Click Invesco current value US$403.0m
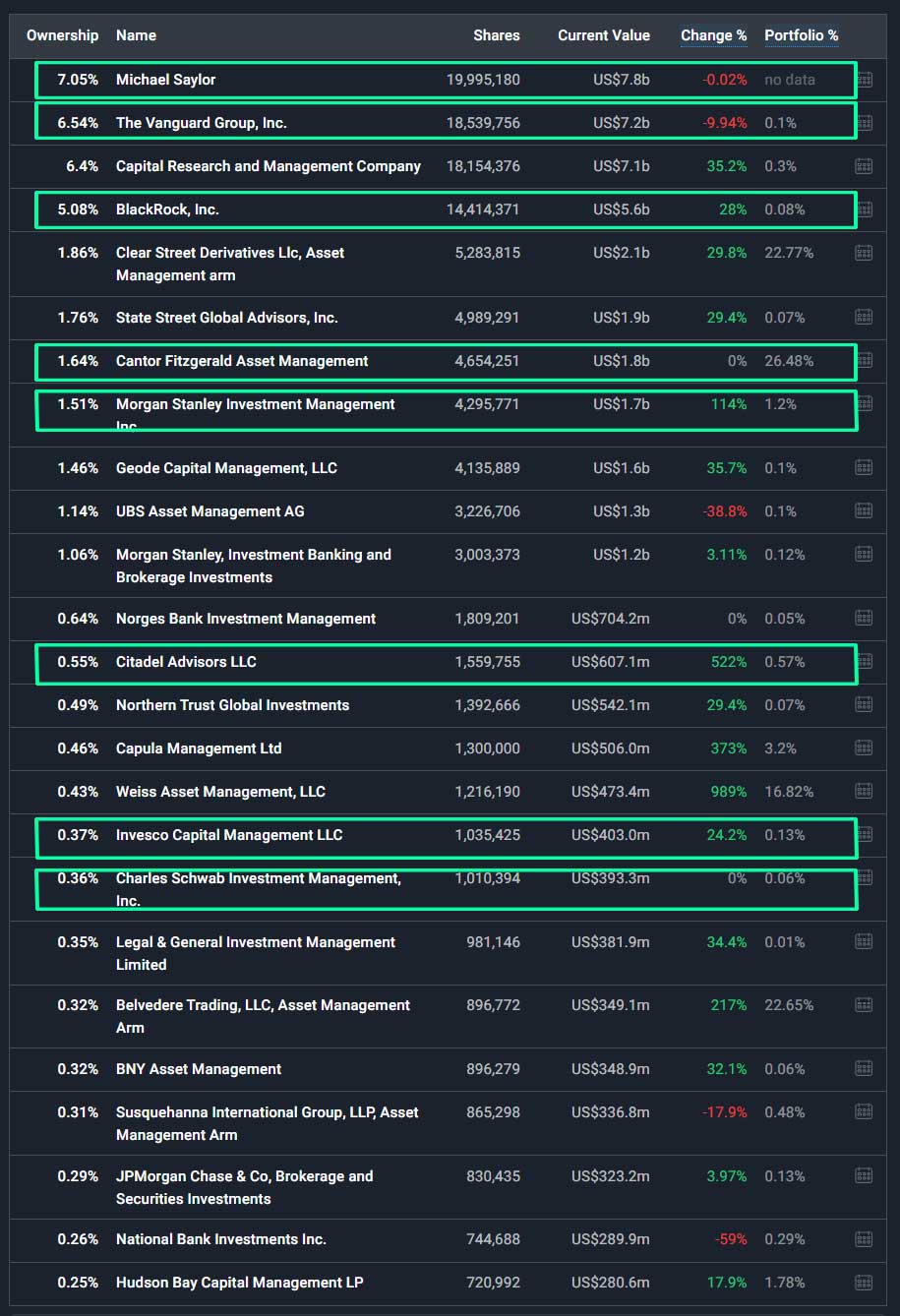The height and width of the screenshot is (1316, 900). (610, 835)
